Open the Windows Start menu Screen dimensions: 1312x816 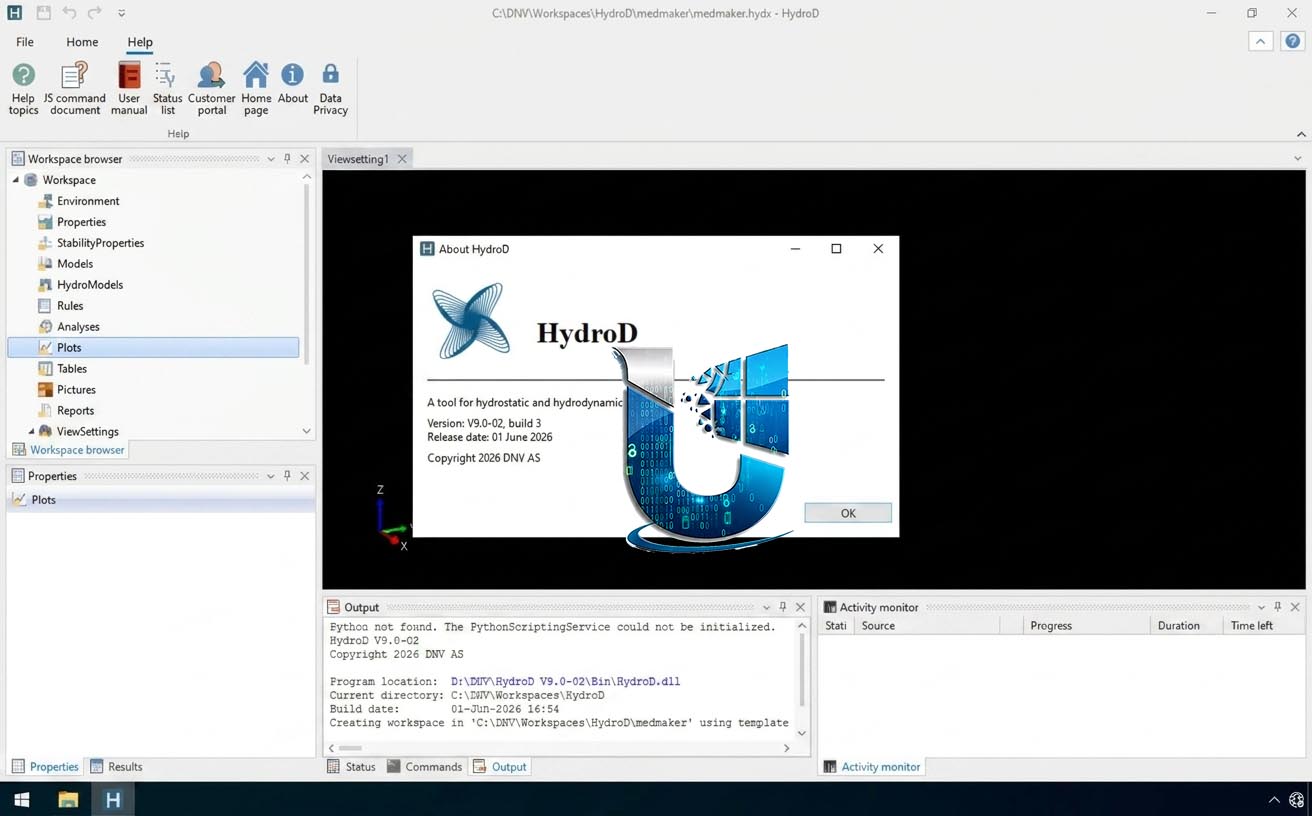coord(21,799)
